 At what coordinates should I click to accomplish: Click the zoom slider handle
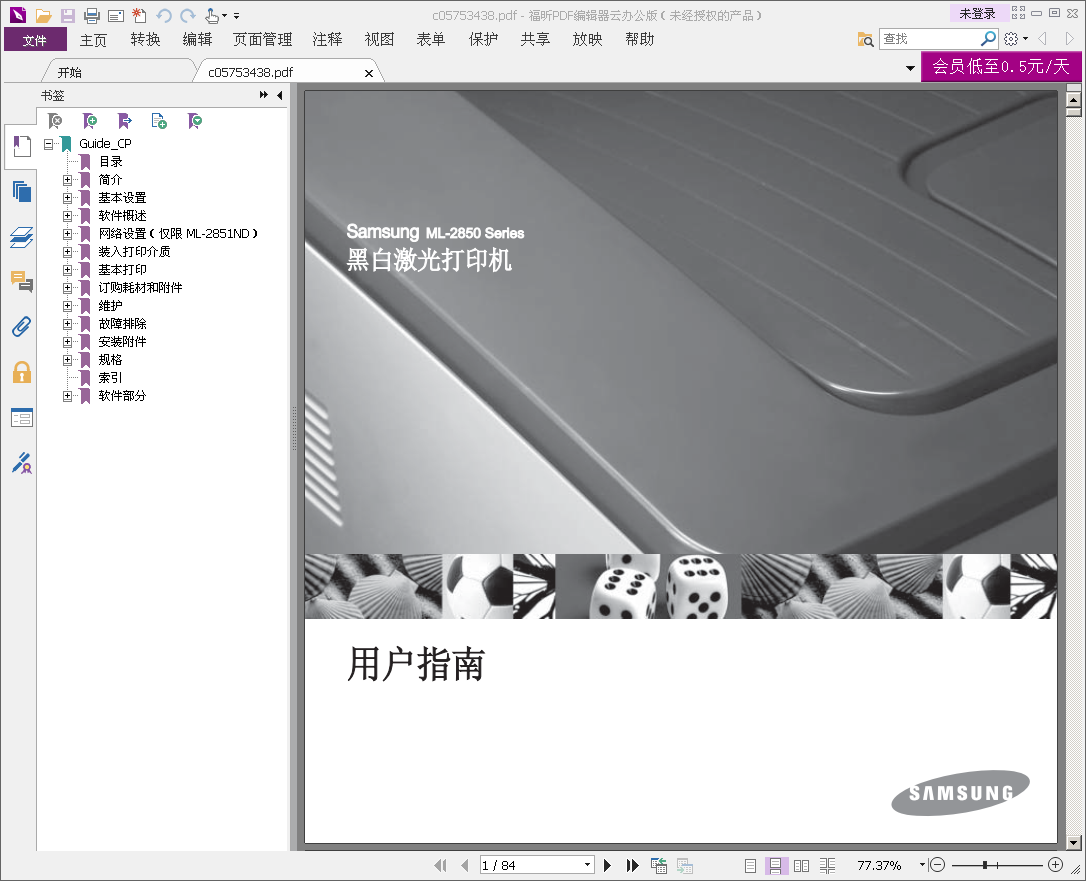[985, 864]
